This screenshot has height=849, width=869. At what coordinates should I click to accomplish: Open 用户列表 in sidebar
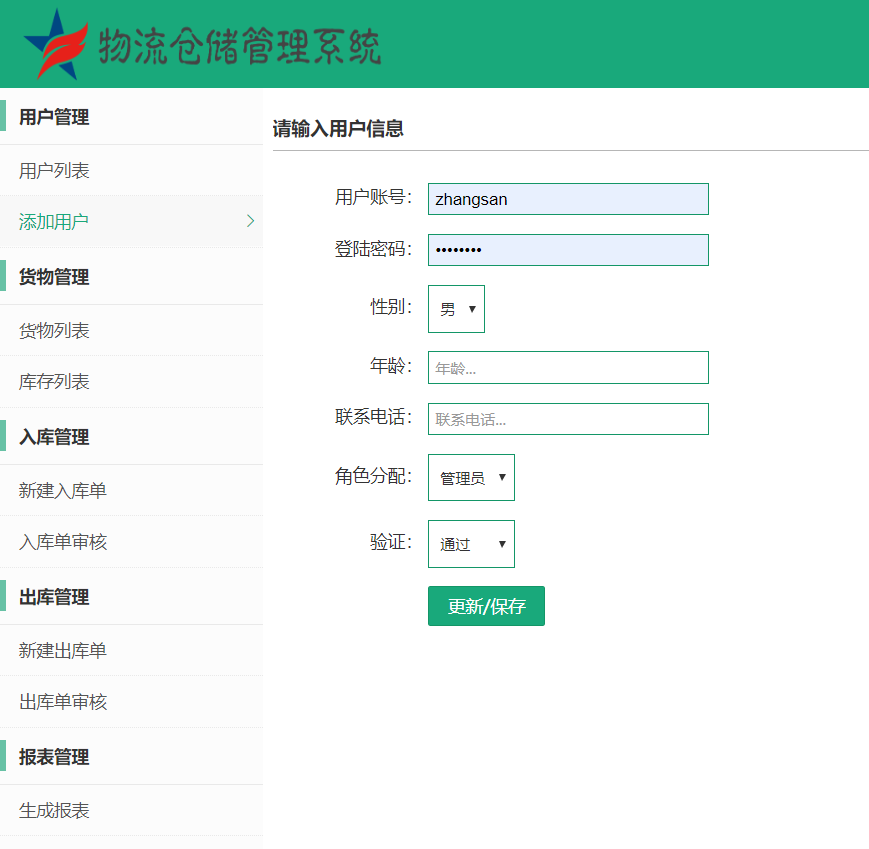coord(131,171)
